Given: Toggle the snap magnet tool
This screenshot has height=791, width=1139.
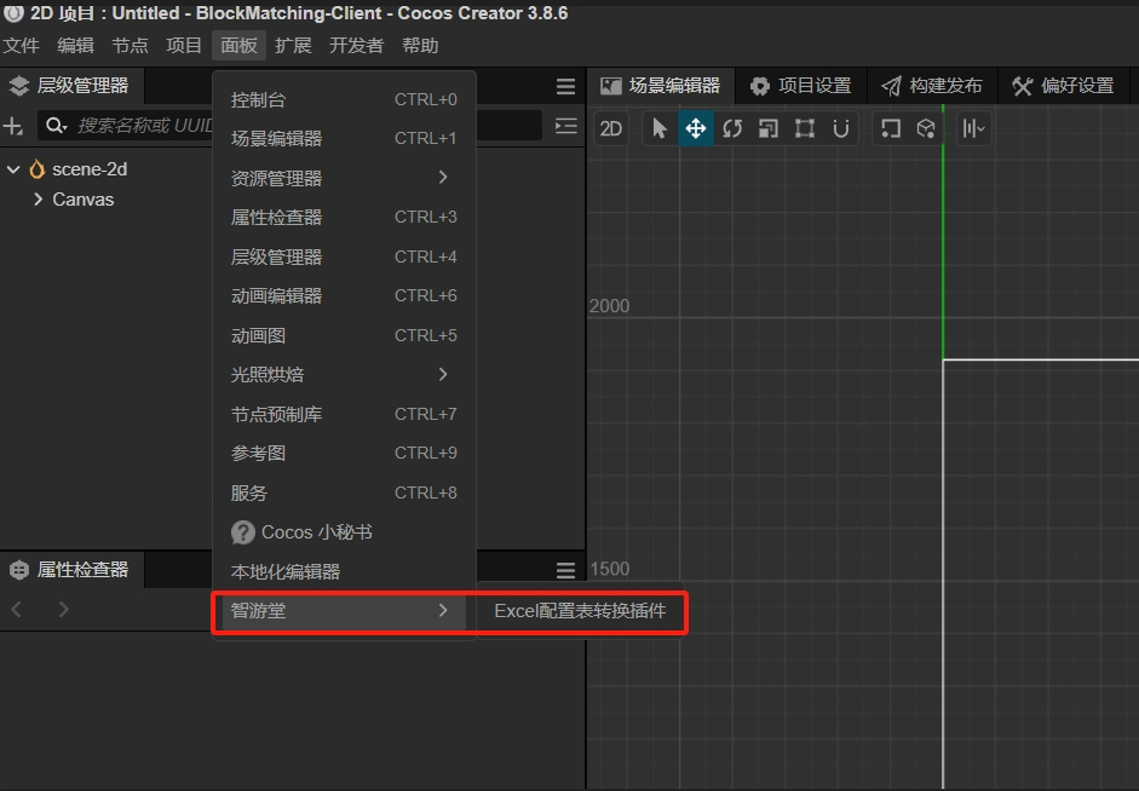Looking at the screenshot, I should 841,129.
